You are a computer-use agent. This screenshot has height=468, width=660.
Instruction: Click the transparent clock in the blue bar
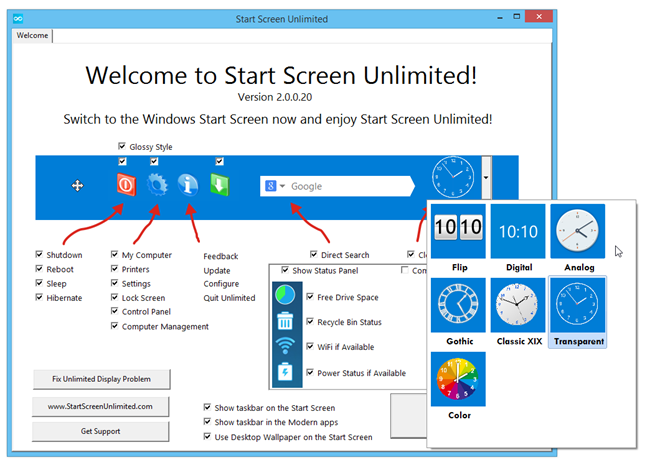click(453, 177)
